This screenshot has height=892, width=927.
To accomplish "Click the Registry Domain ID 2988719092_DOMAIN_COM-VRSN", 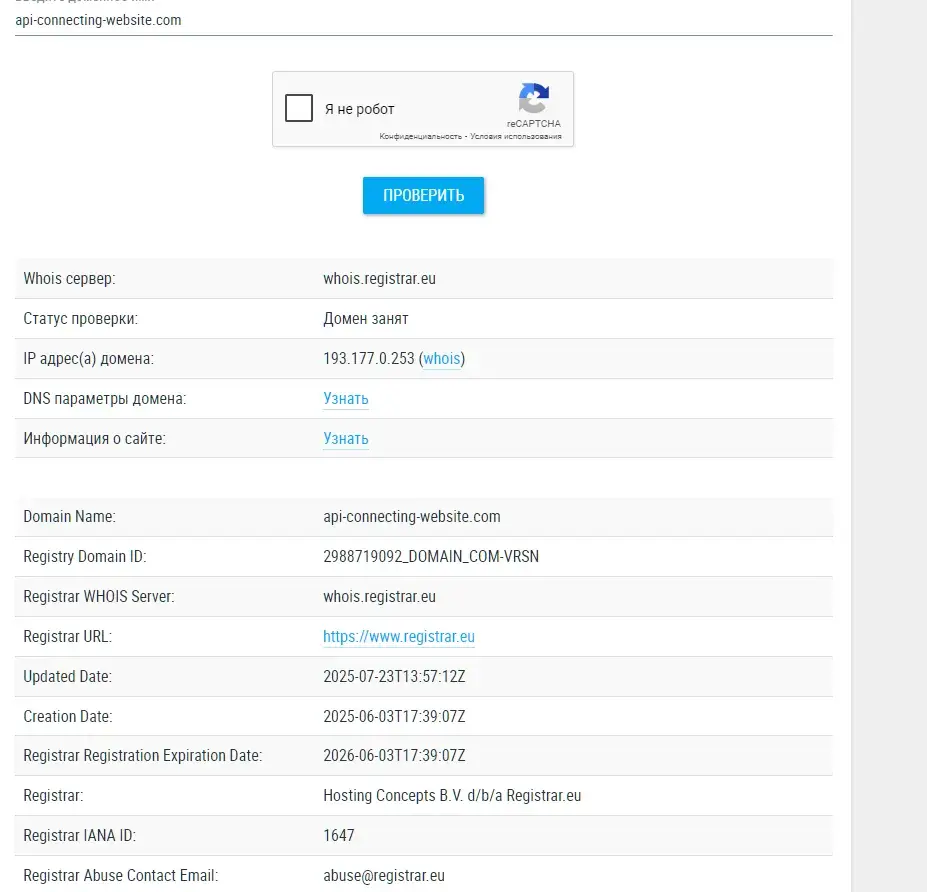I will tap(431, 556).
